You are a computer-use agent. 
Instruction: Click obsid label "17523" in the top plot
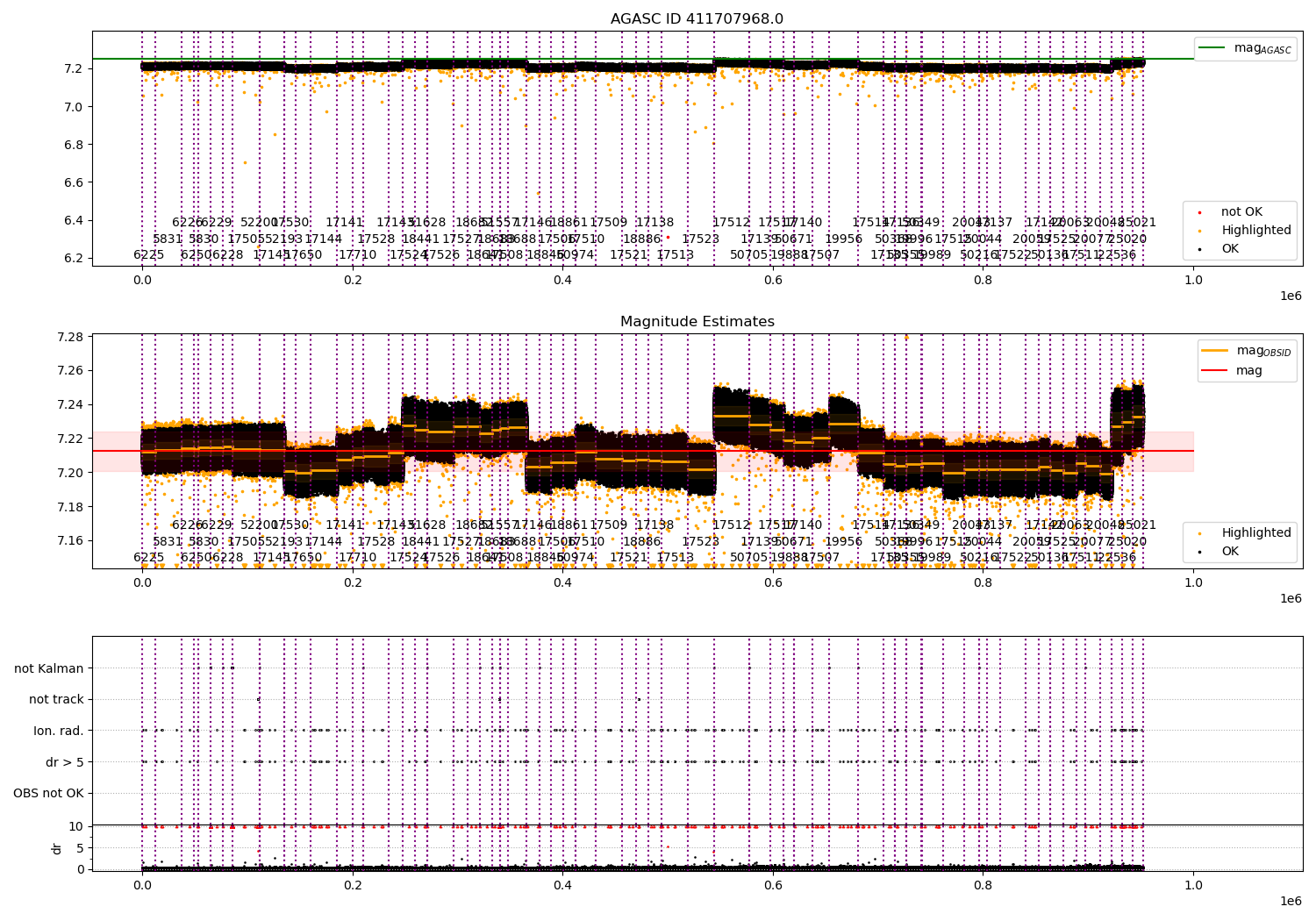[x=701, y=239]
